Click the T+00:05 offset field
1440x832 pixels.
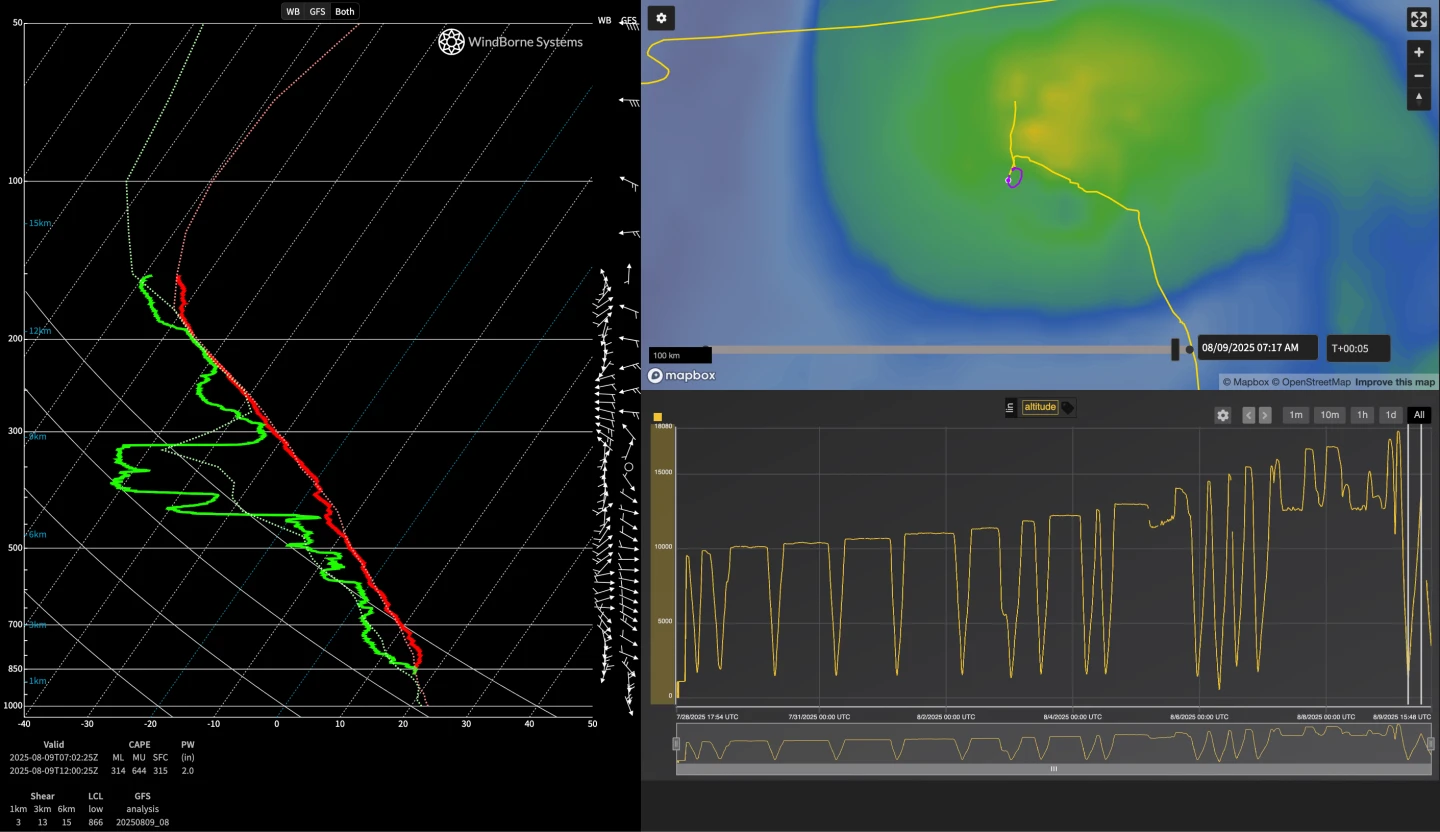[1358, 348]
